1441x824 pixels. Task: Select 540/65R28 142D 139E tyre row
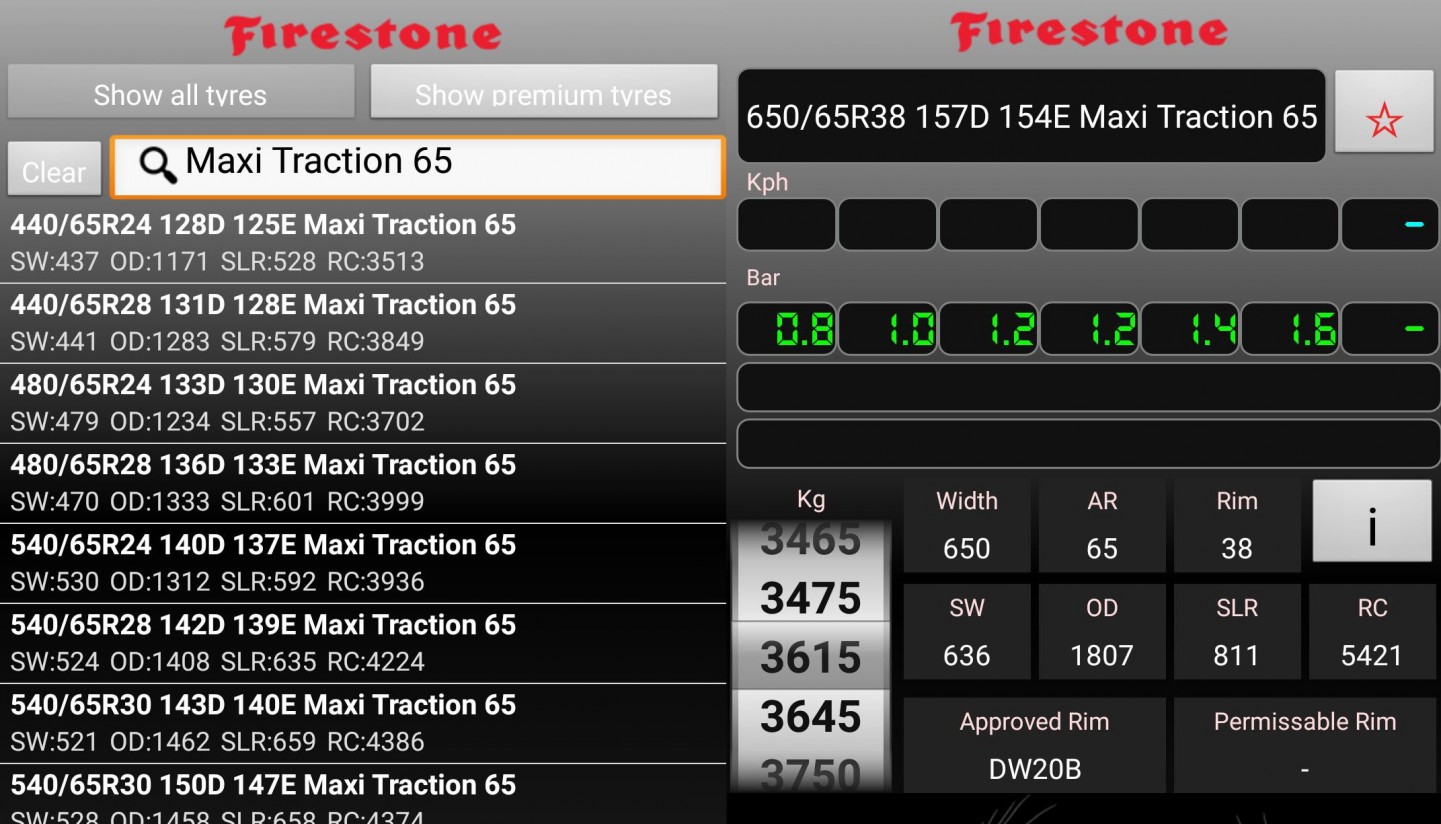point(363,643)
